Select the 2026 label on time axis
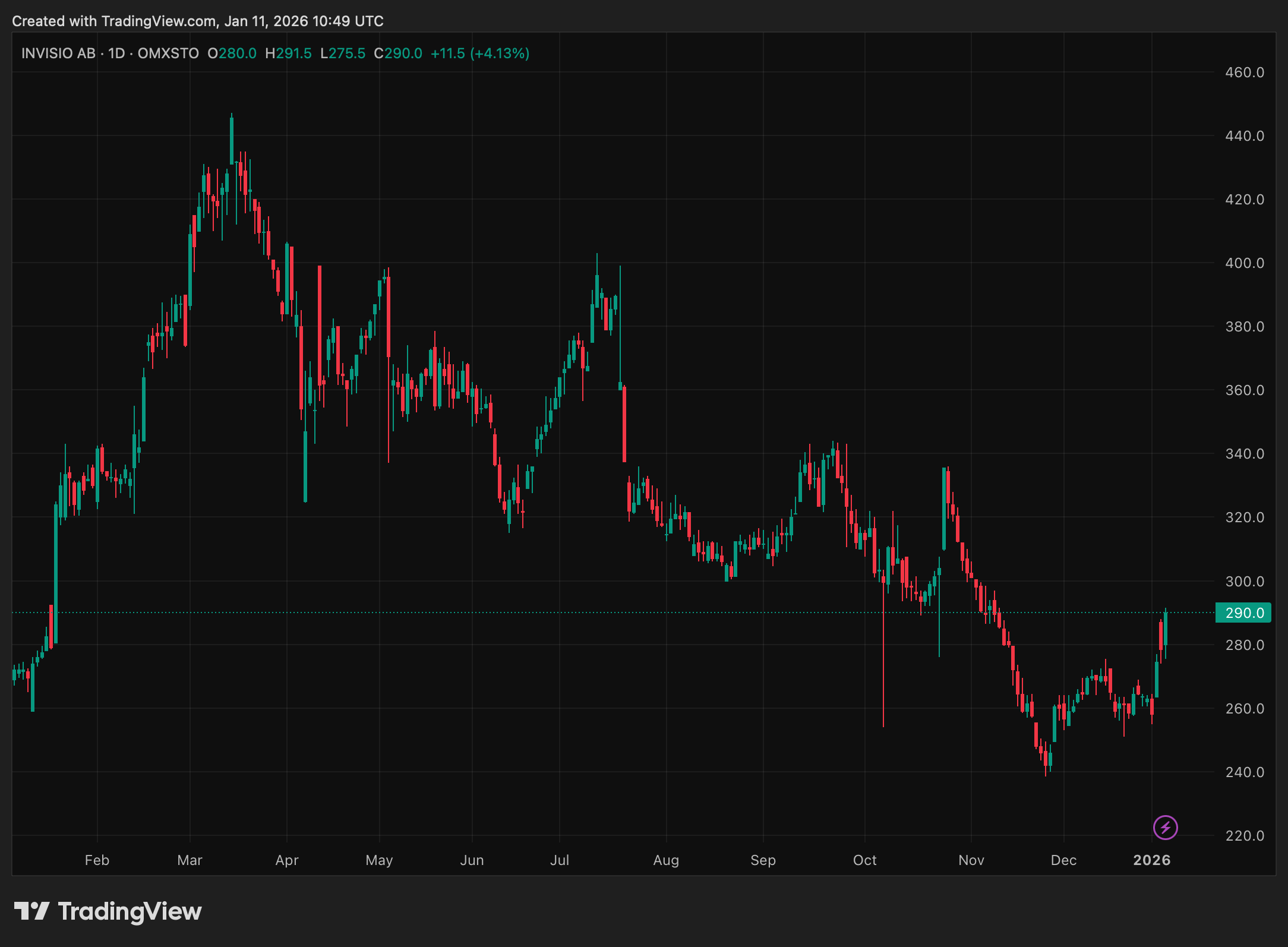This screenshot has height=947, width=1288. pos(1151,860)
